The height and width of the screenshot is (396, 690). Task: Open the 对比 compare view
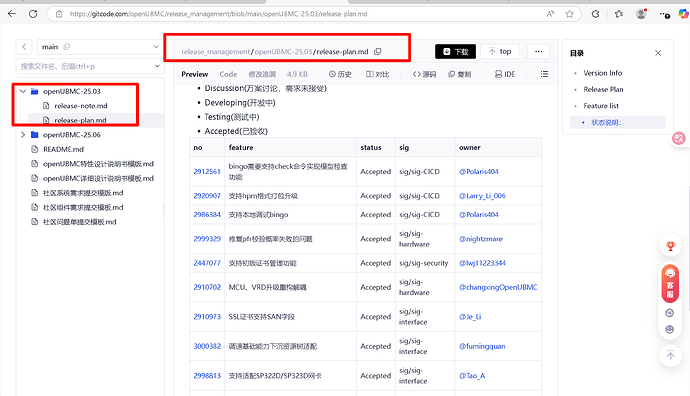(x=378, y=74)
